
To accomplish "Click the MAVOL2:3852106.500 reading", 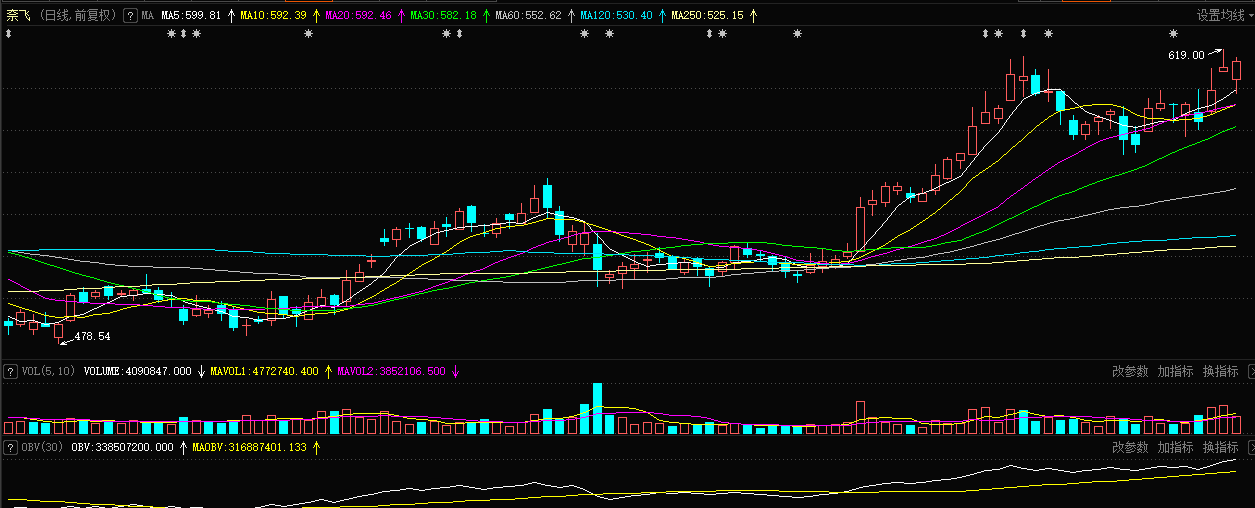I will [x=391, y=372].
